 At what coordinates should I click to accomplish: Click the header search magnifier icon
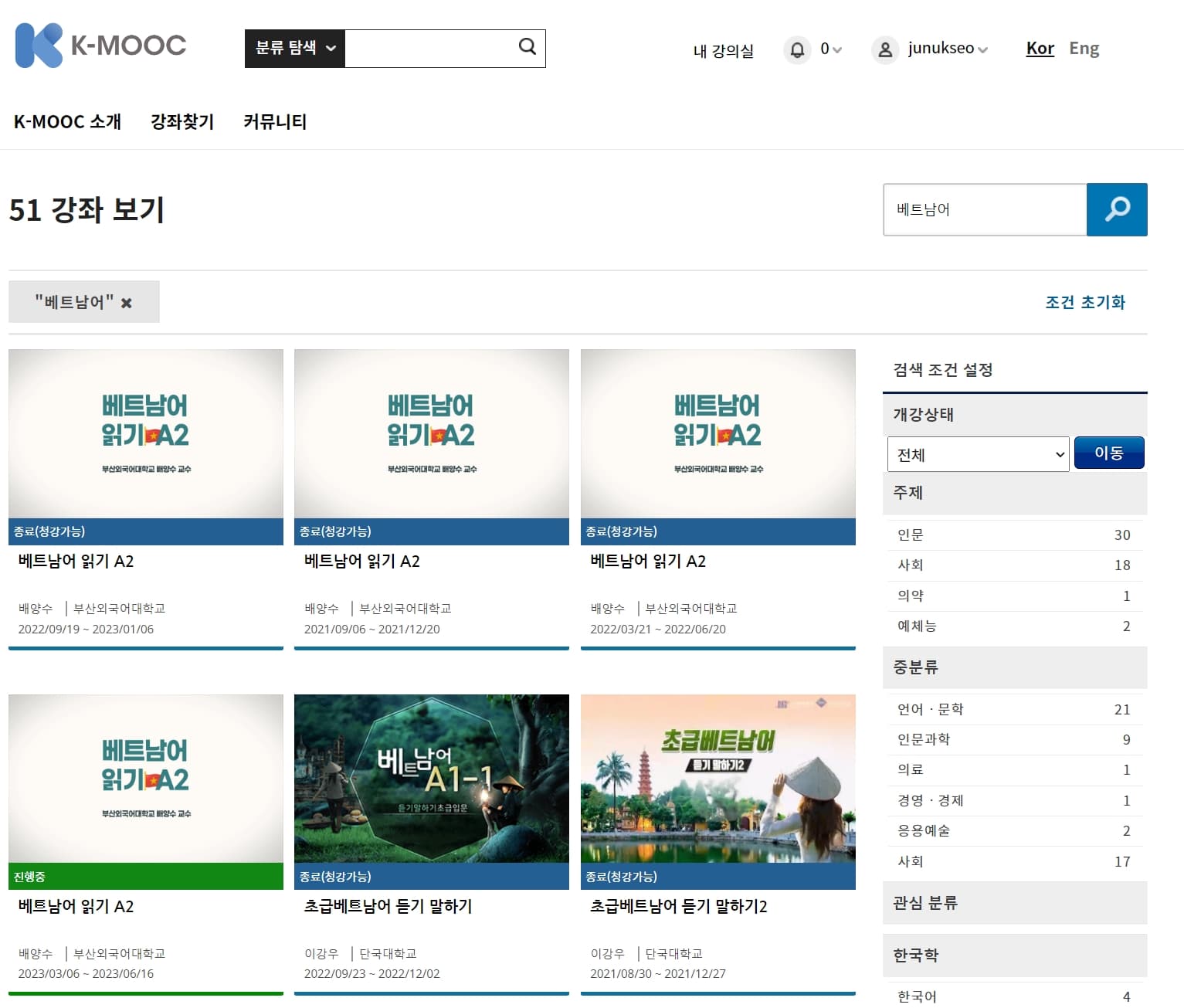pyautogui.click(x=527, y=47)
